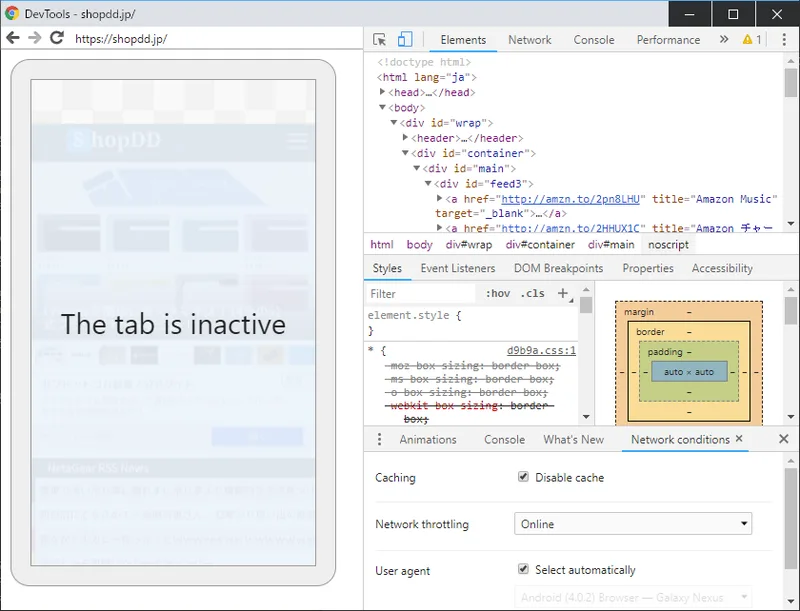The height and width of the screenshot is (611, 800).
Task: Open the drawer options menu (vertical dots)
Action: (x=377, y=439)
